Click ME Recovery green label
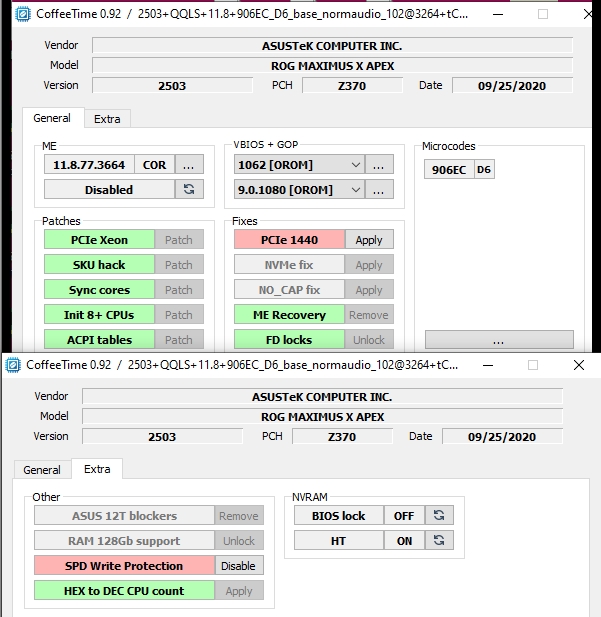Screen dimensions: 601x617 coord(289,315)
